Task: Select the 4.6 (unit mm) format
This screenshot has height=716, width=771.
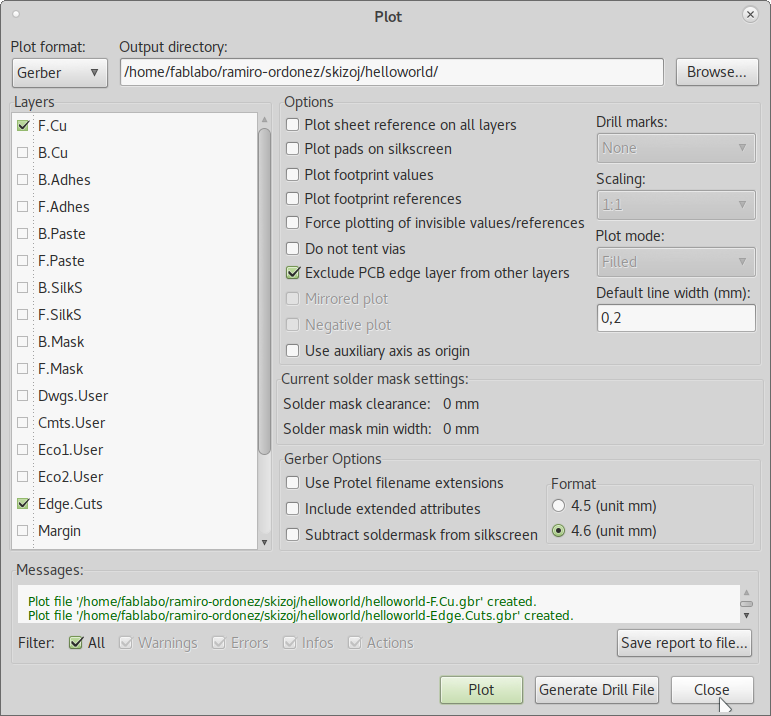Action: [x=559, y=531]
